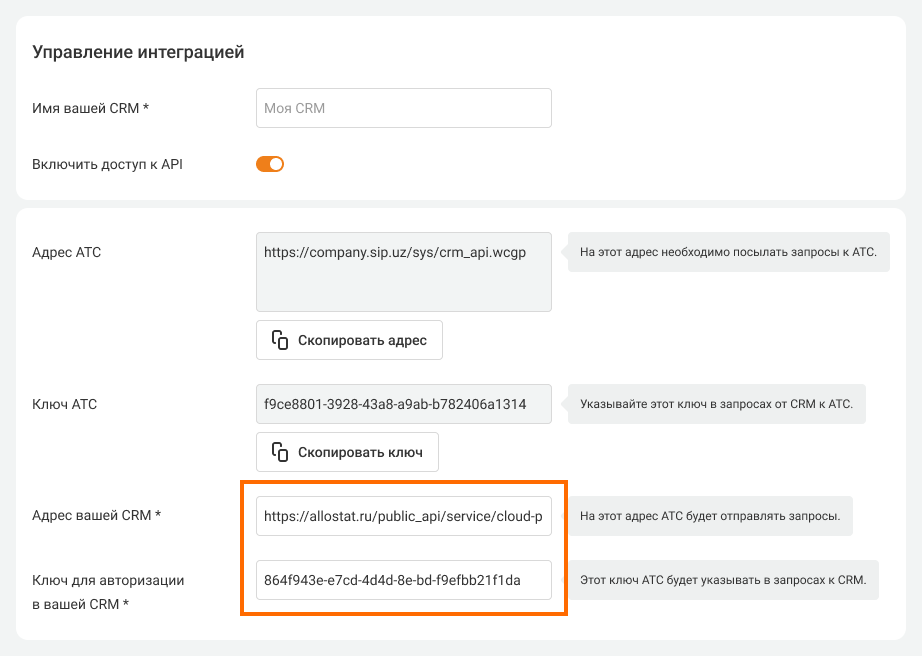Click the read-only Ключ АТС value field
The width and height of the screenshot is (922, 657).
coord(403,405)
